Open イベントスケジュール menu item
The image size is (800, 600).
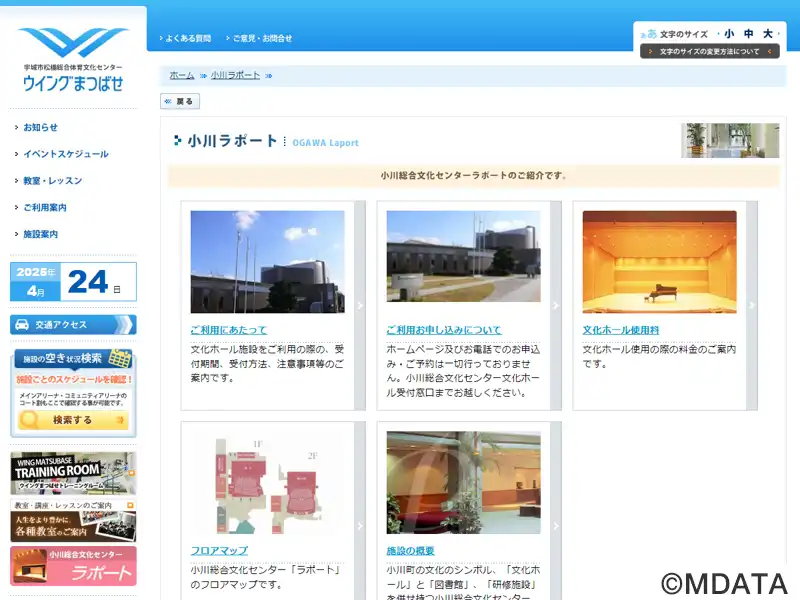[66, 154]
